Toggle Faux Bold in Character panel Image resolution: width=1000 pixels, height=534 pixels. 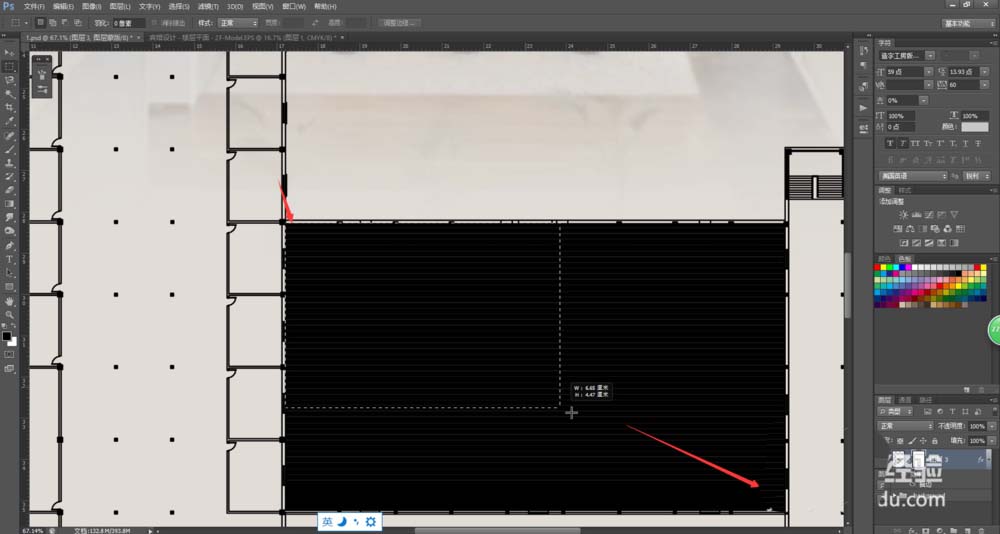[x=891, y=144]
